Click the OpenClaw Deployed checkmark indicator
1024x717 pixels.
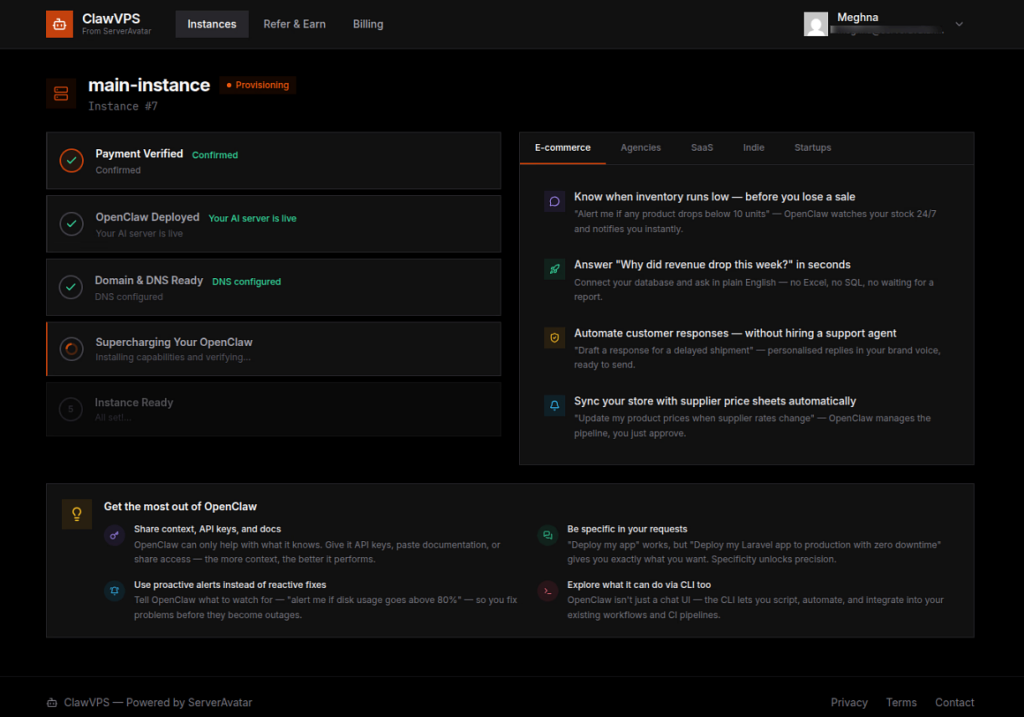[x=70, y=224]
